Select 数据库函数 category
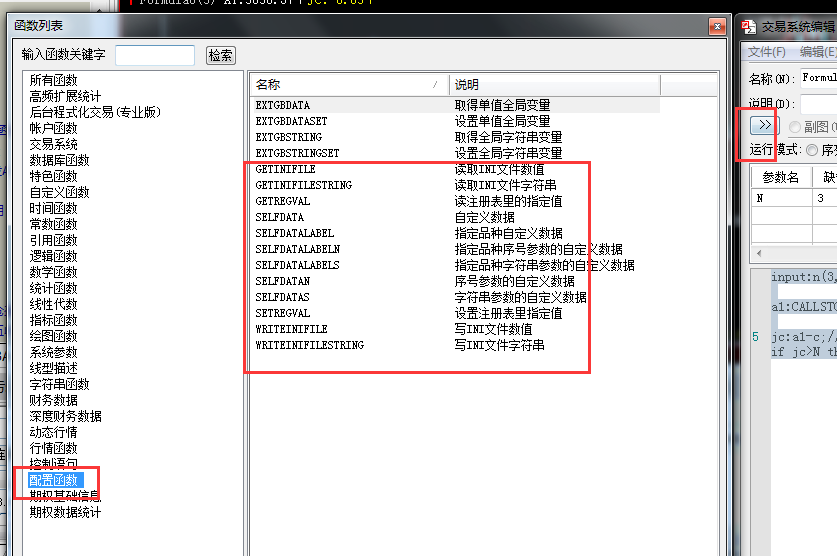837x556 pixels. pyautogui.click(x=59, y=160)
